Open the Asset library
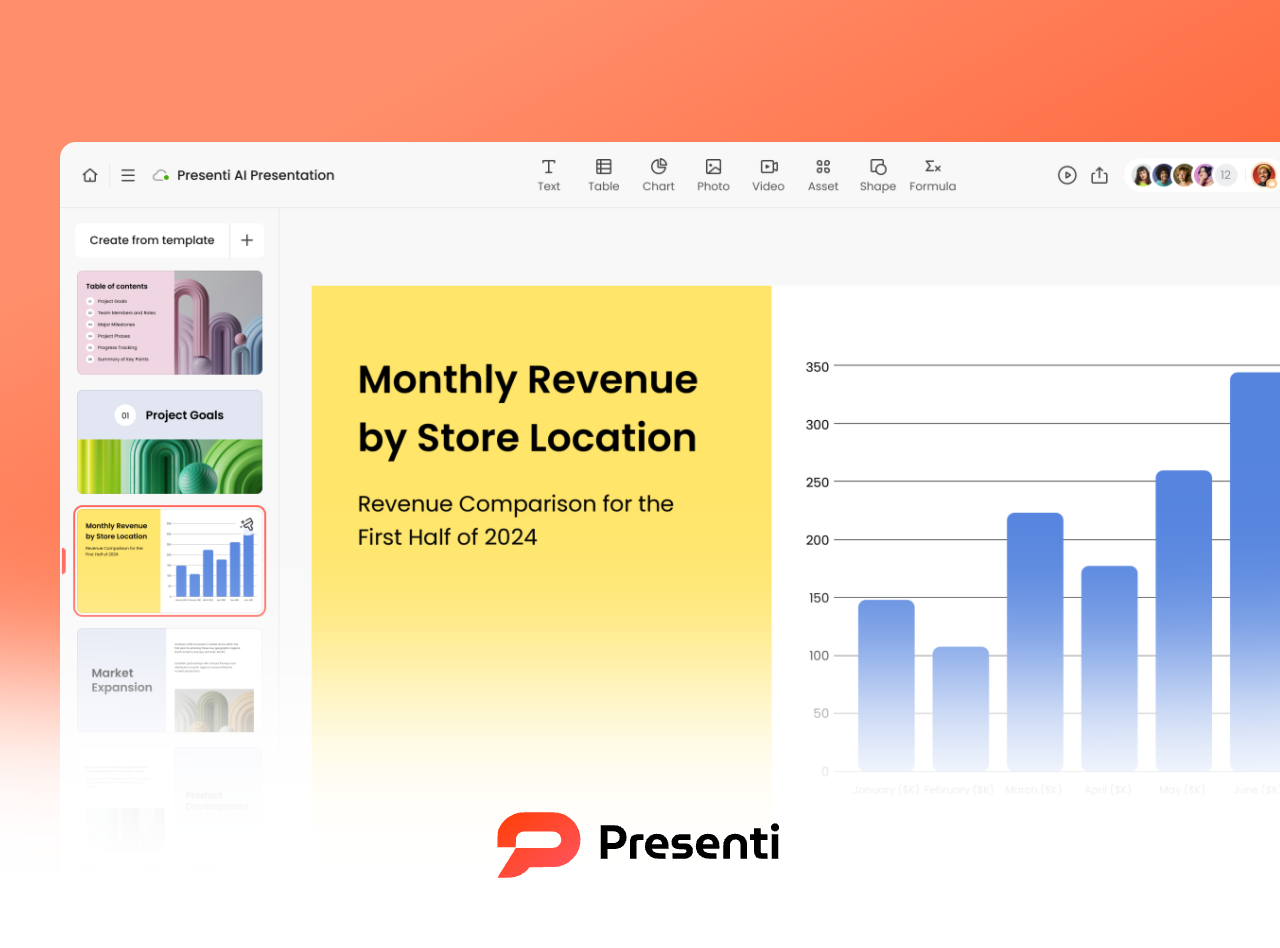The width and height of the screenshot is (1280, 948). 823,175
